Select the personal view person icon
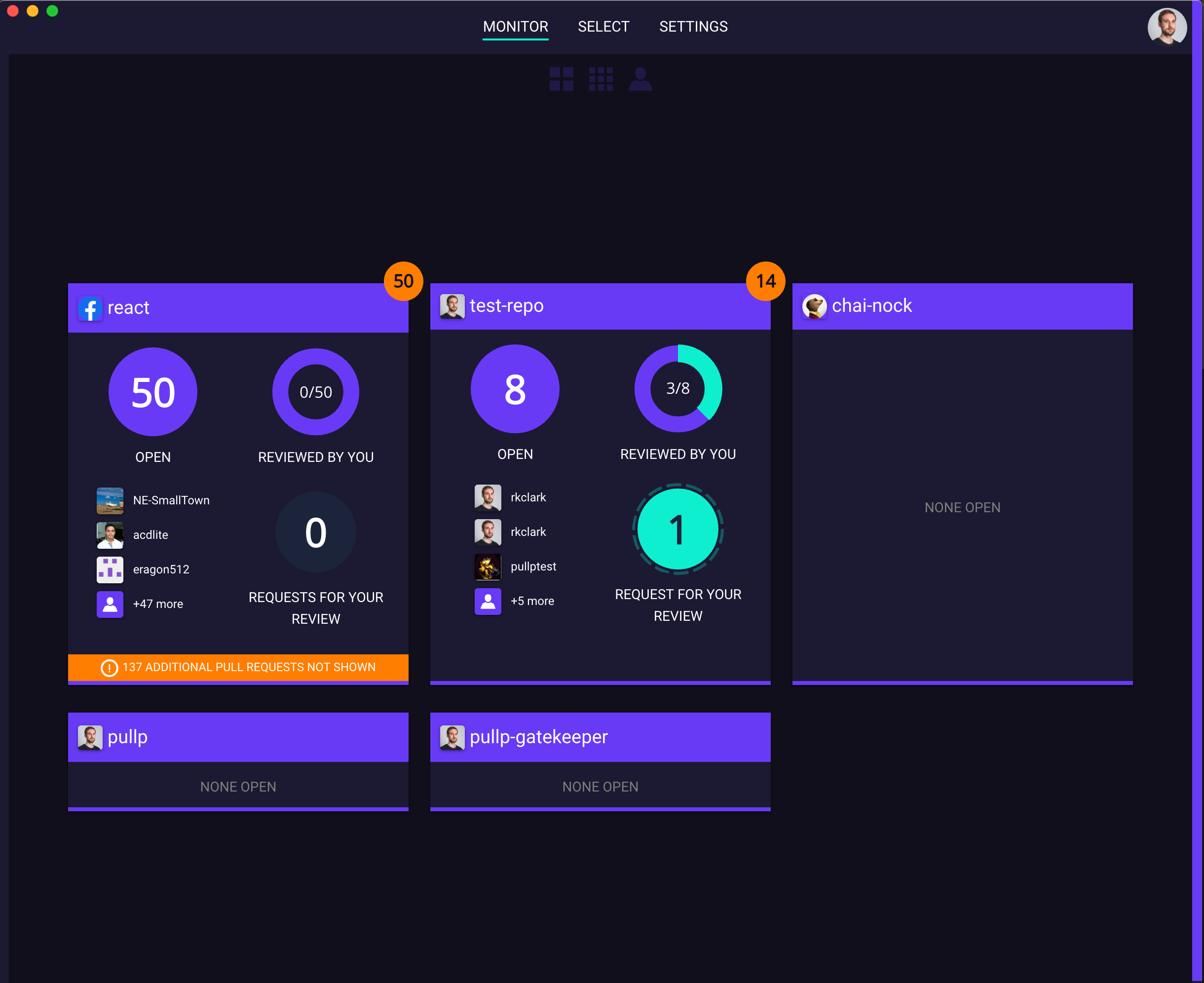 pyautogui.click(x=640, y=79)
